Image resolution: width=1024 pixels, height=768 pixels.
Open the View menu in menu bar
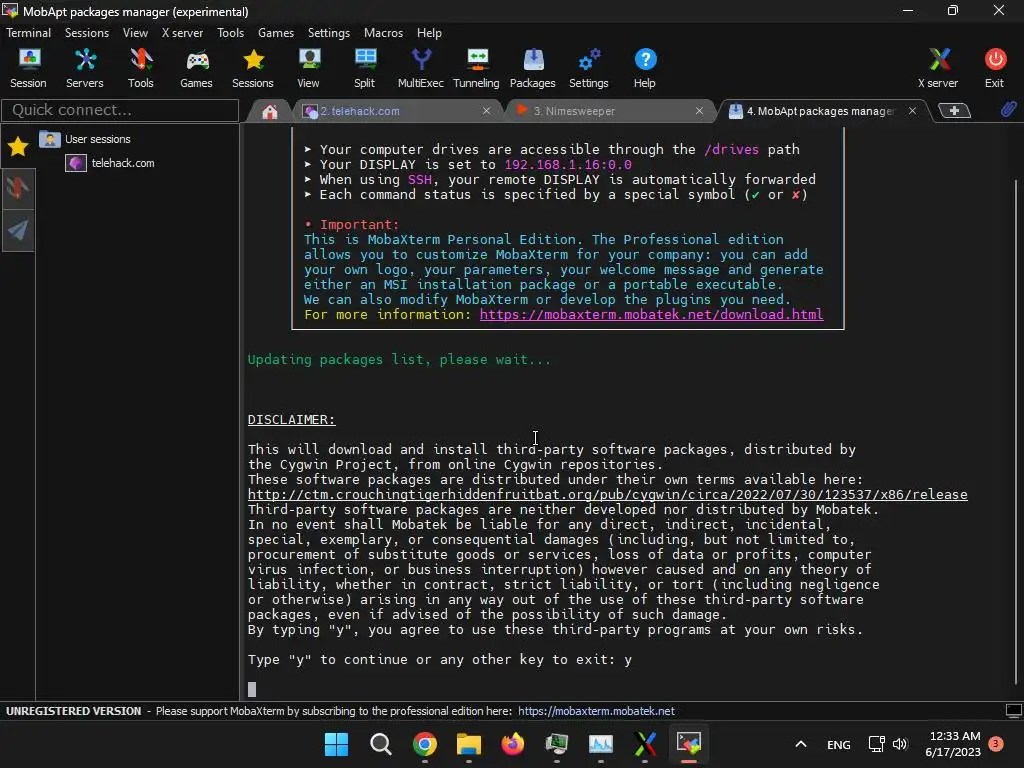(135, 33)
